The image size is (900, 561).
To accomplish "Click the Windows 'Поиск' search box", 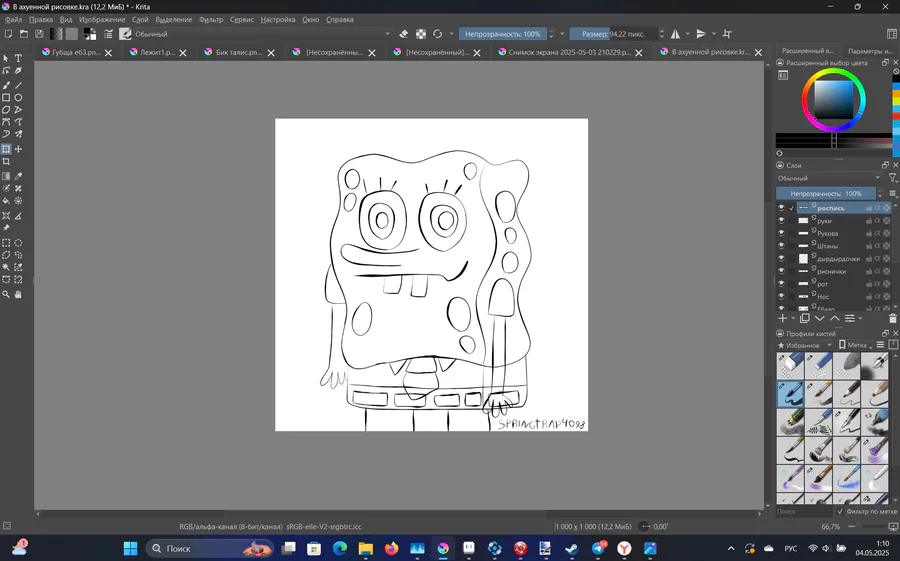I will tap(209, 548).
